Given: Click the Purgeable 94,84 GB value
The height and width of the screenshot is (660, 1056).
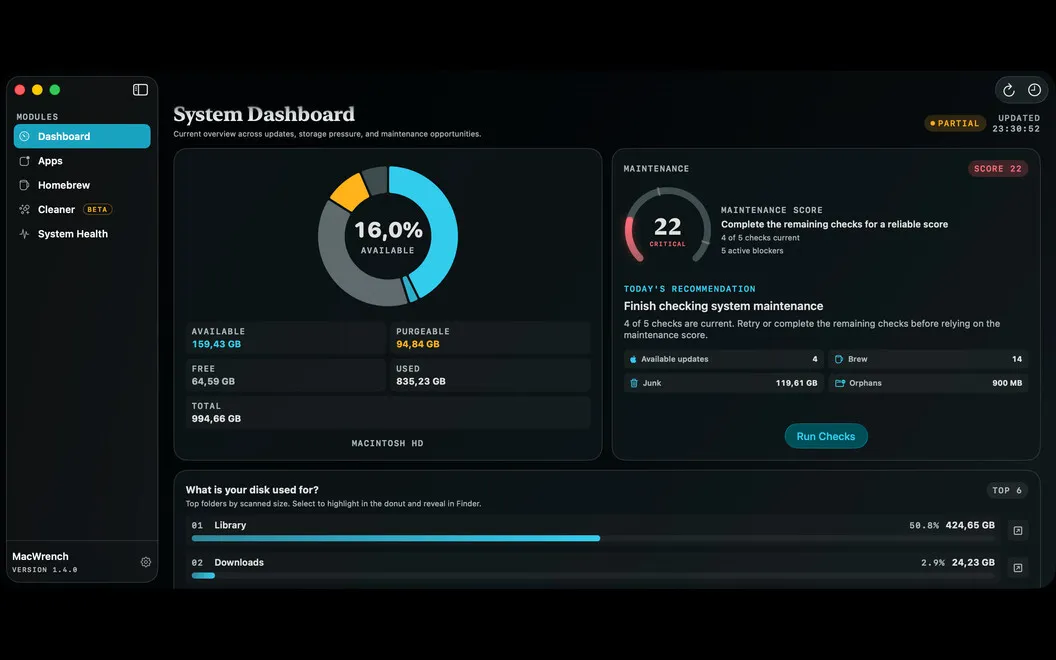Looking at the screenshot, I should point(418,344).
